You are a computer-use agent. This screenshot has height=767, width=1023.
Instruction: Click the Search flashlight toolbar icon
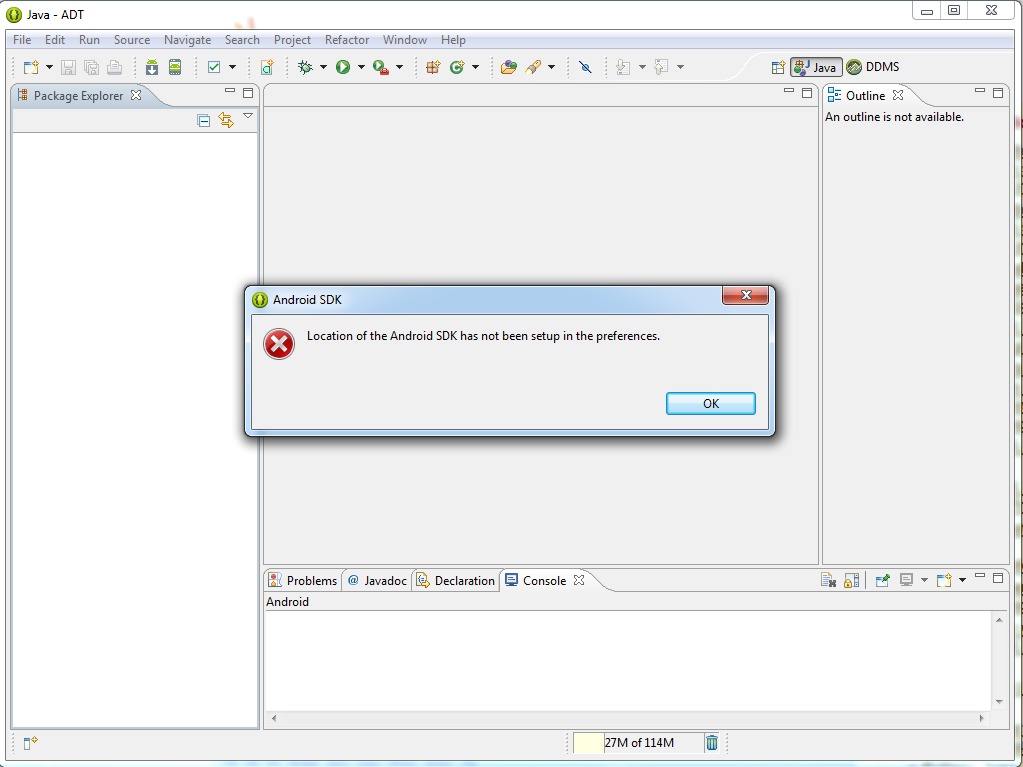pyautogui.click(x=533, y=67)
